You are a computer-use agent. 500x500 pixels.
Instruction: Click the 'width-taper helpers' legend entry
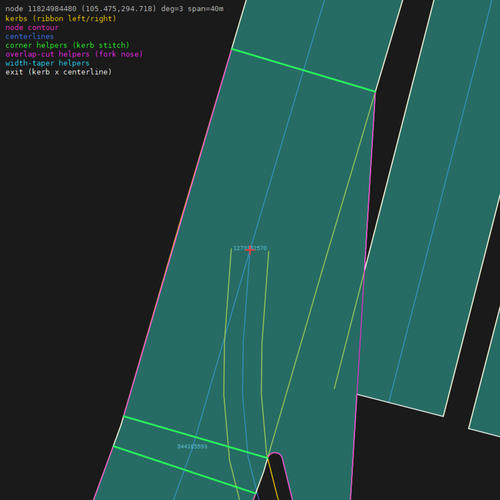click(47, 63)
